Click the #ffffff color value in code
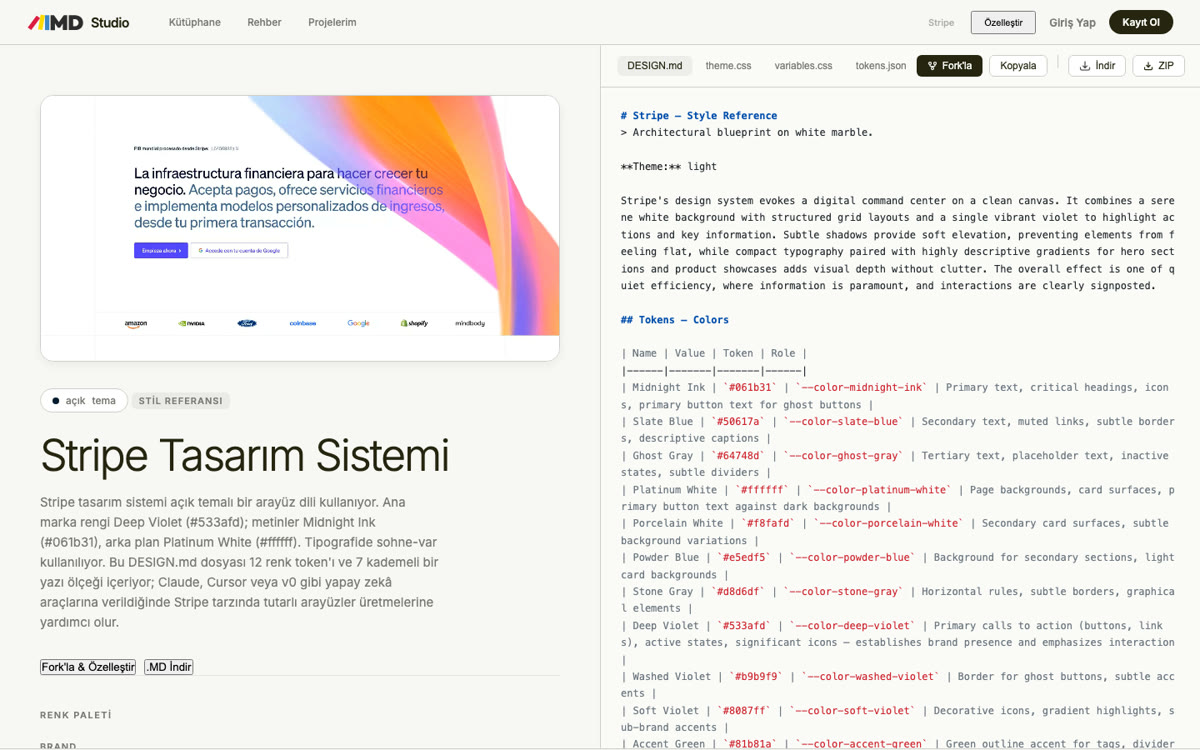The image size is (1200, 750). [762, 490]
